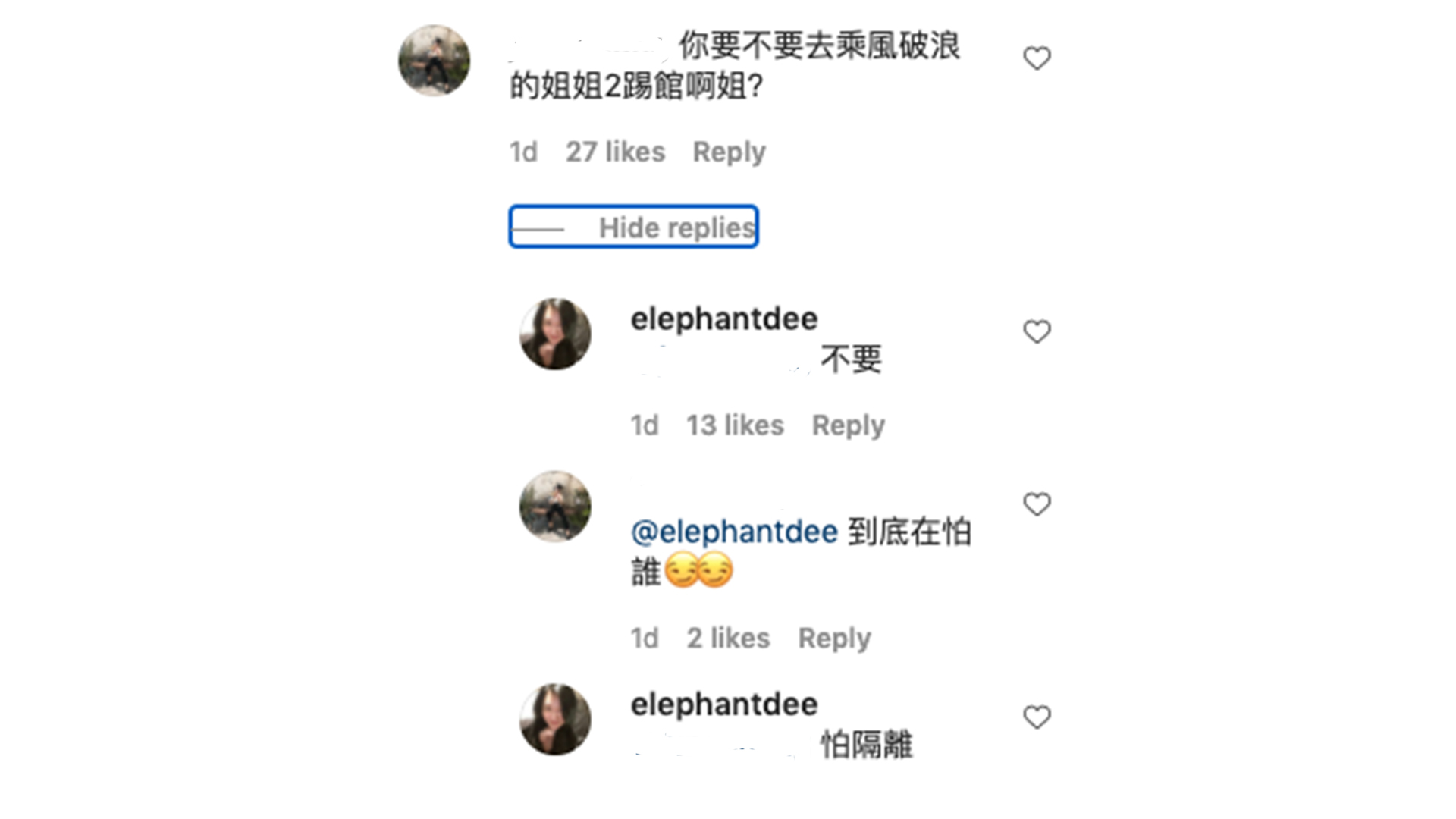Like the top comment about 乘風破浪

(1037, 58)
